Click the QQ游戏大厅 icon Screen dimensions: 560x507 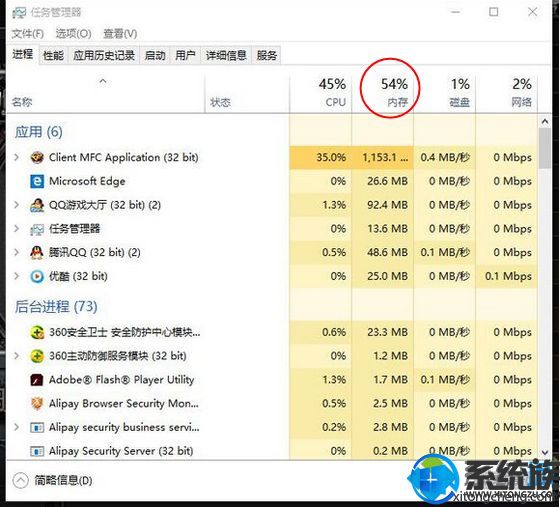(37, 205)
